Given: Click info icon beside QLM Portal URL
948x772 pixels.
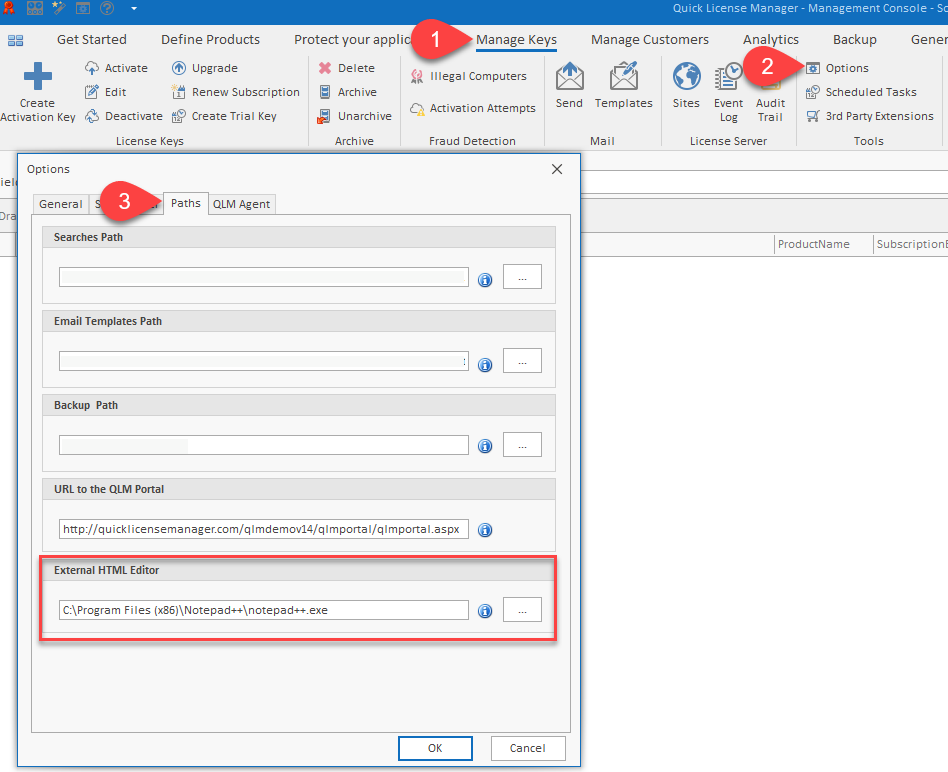Looking at the screenshot, I should point(485,530).
